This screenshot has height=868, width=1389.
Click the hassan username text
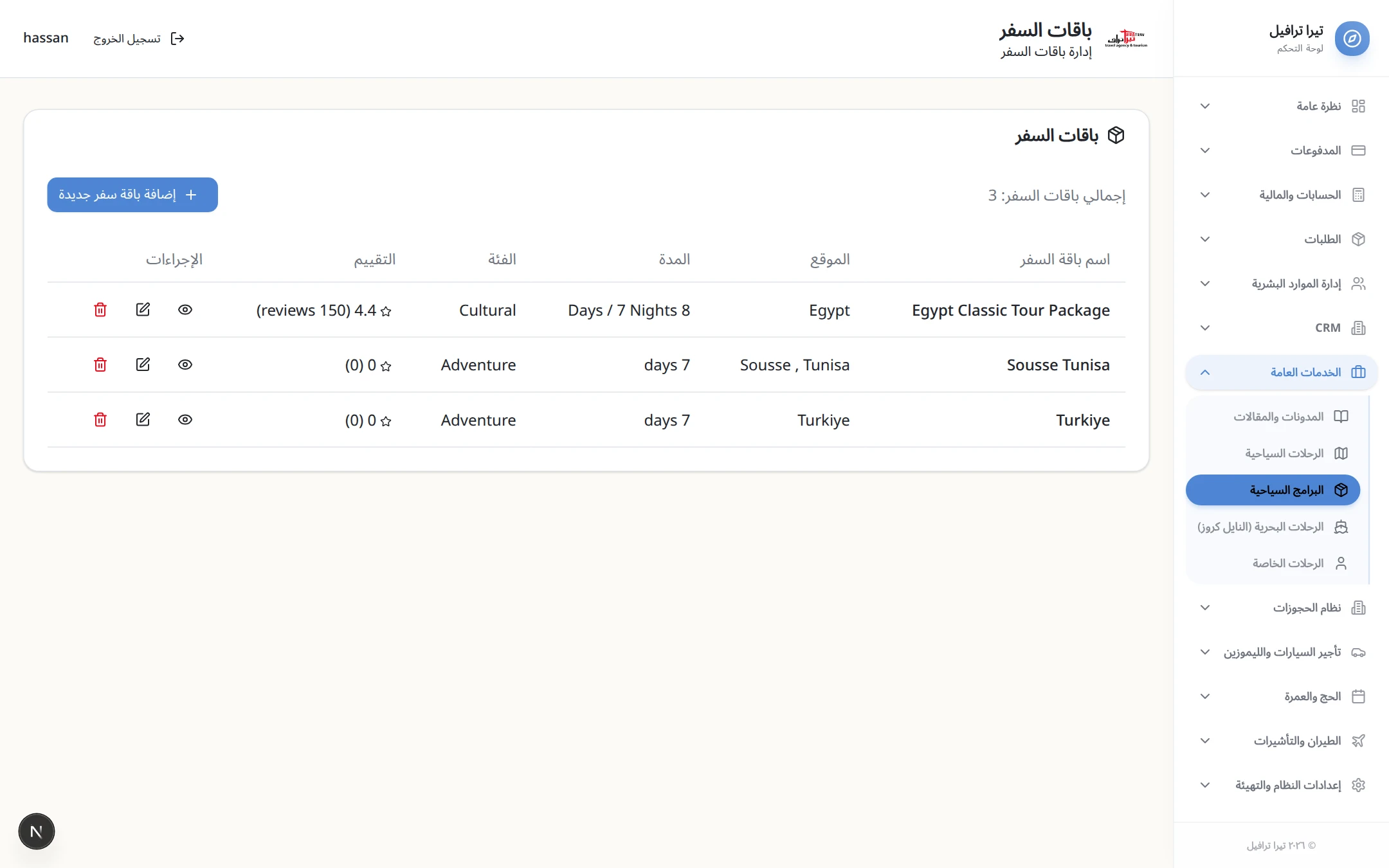(46, 38)
